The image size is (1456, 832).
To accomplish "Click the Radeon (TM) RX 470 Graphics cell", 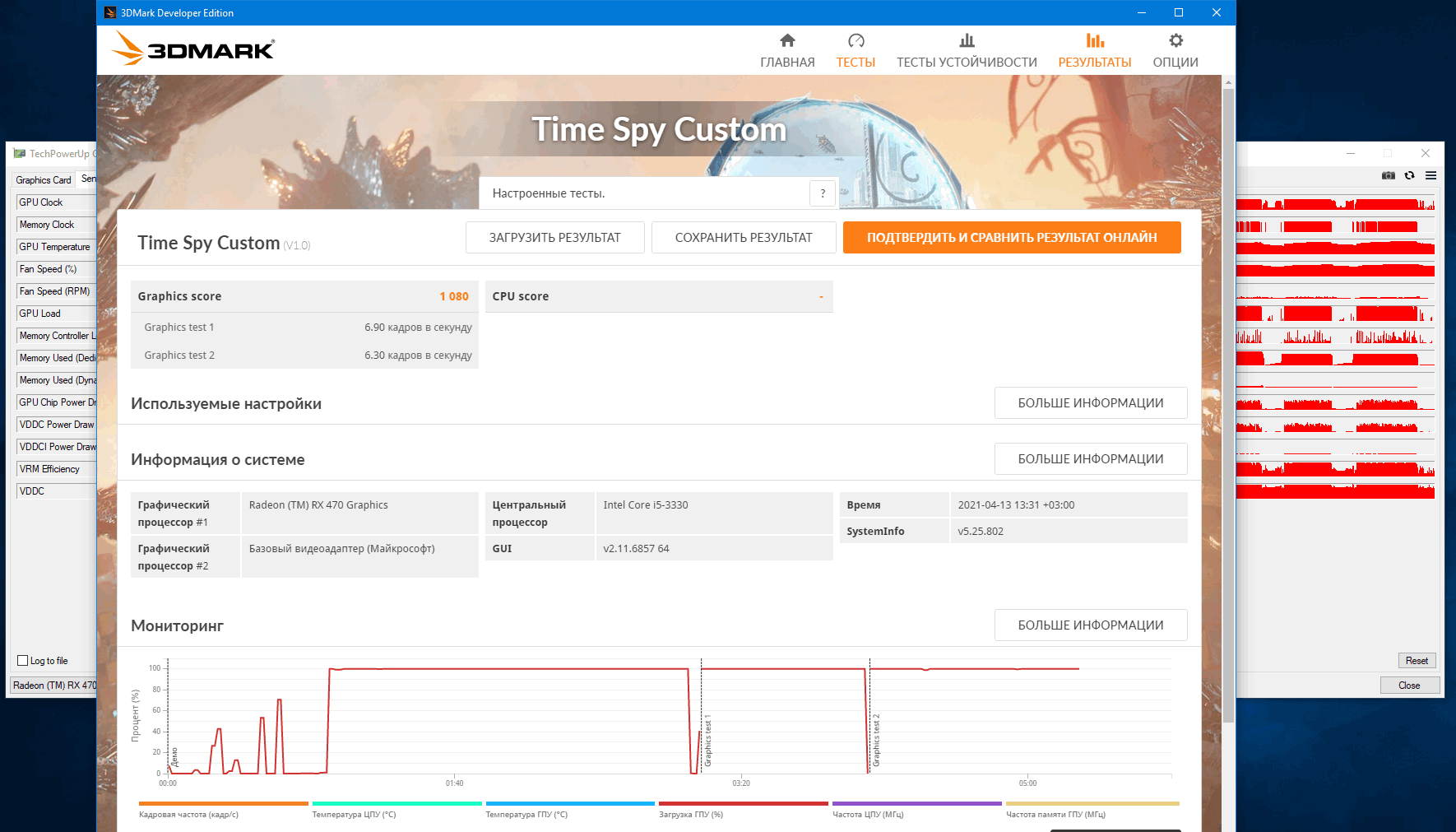I will point(359,513).
